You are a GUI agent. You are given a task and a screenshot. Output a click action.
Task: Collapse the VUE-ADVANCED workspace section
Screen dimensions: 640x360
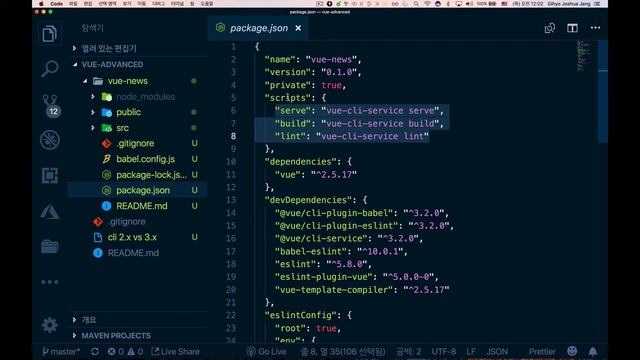138,64
